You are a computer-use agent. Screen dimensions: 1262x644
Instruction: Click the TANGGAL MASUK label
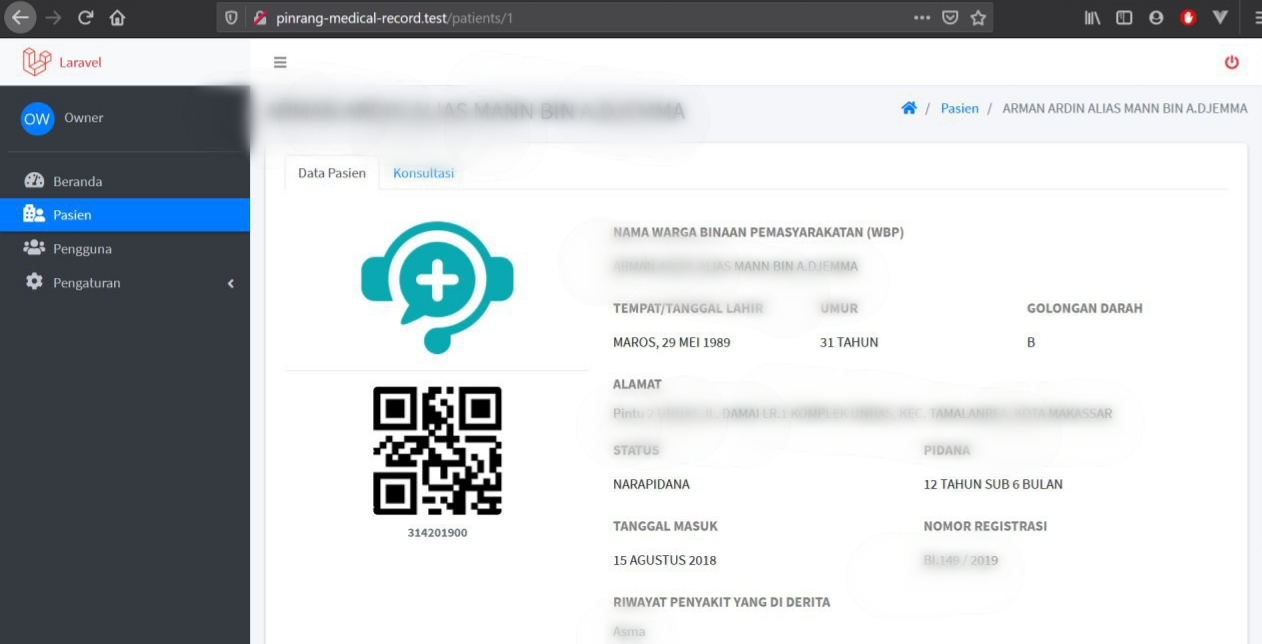665,526
